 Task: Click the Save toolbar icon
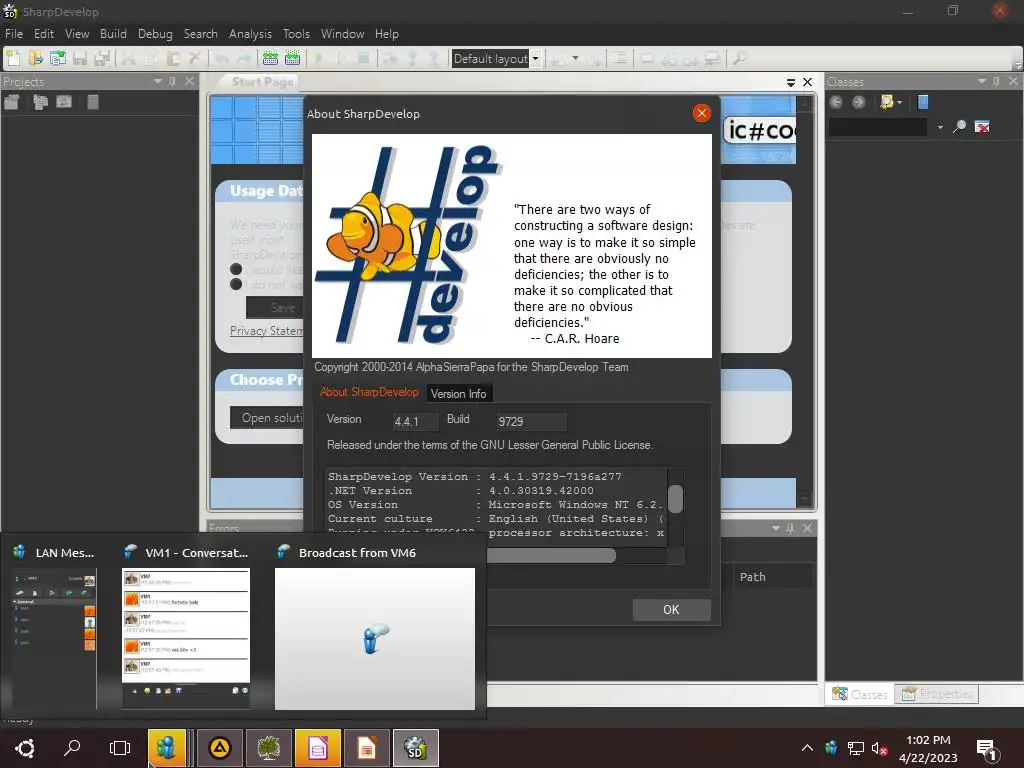pos(80,59)
